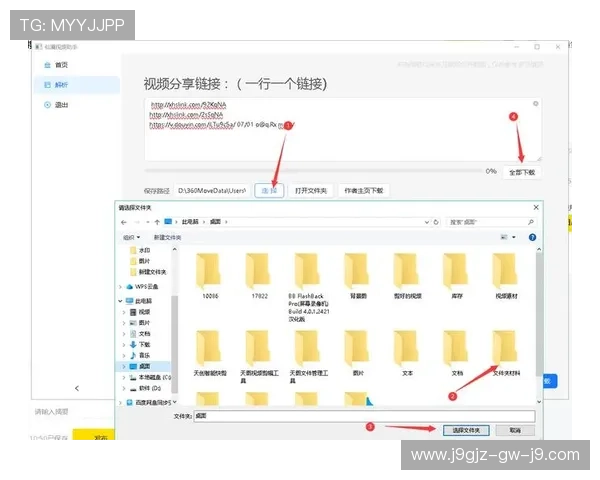Click the 全部下载 button
The image size is (600, 480).
[522, 172]
